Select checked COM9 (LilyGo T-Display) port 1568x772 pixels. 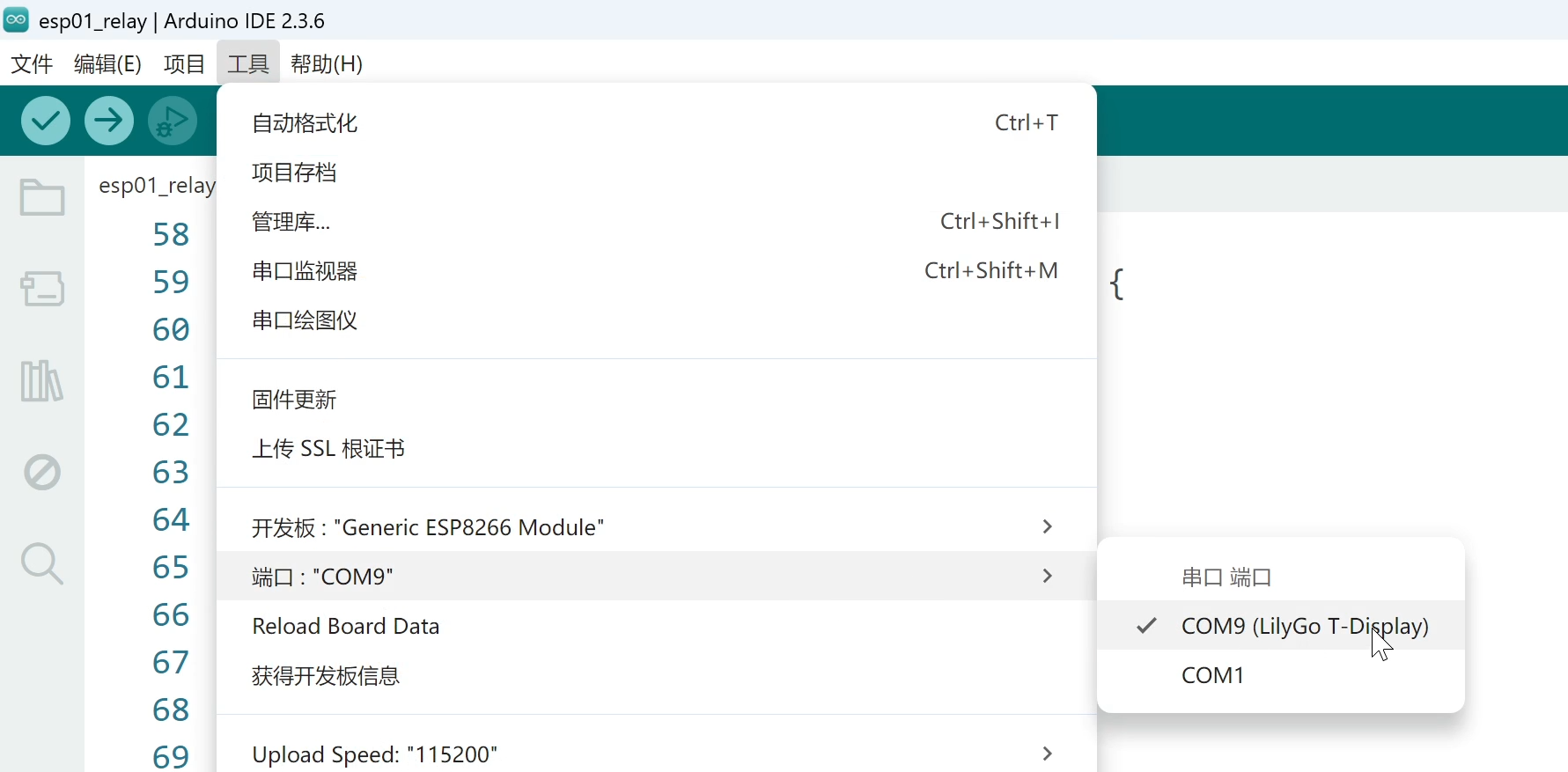click(x=1281, y=626)
